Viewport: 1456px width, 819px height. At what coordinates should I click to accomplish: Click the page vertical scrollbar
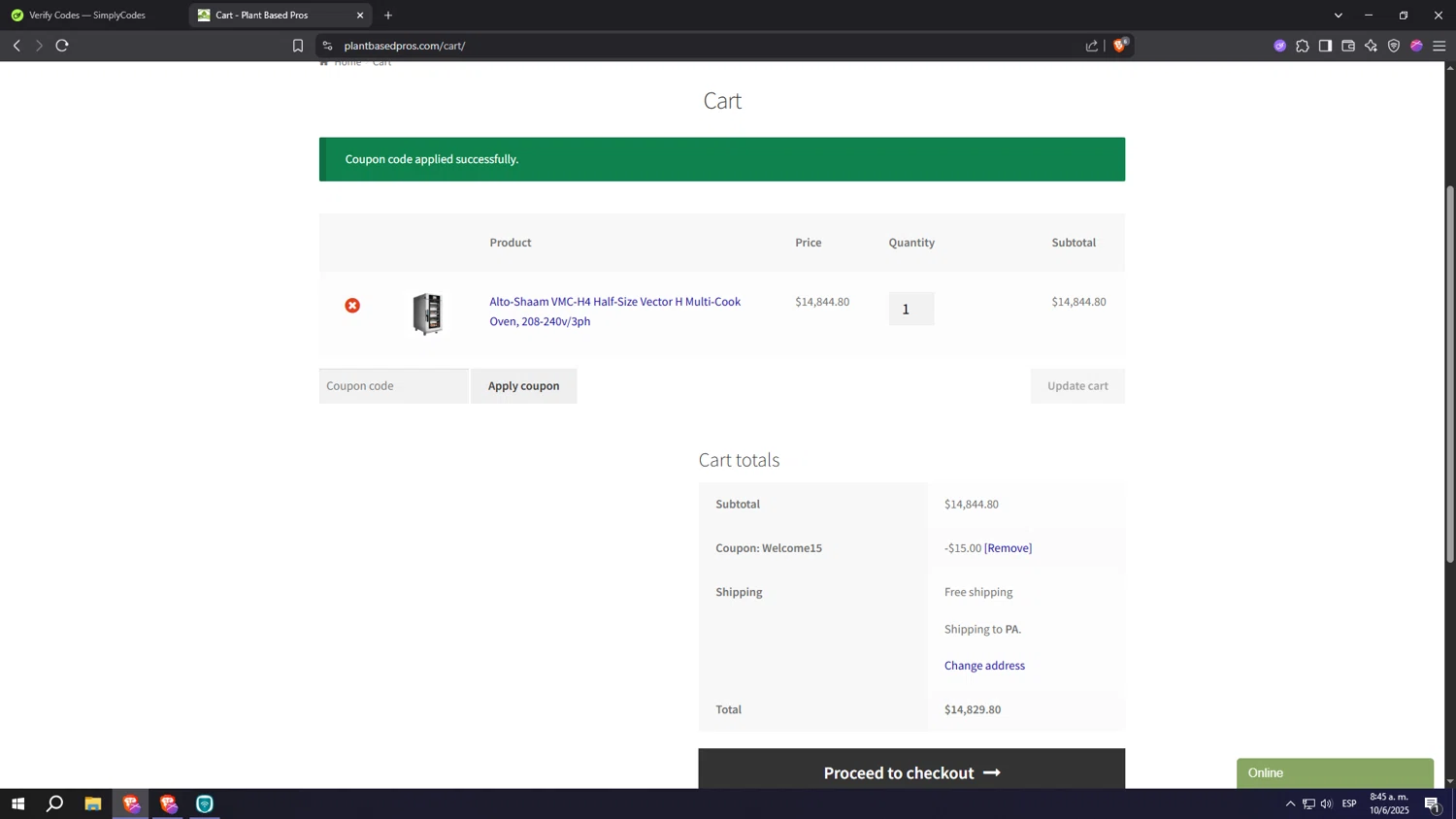point(1450,376)
